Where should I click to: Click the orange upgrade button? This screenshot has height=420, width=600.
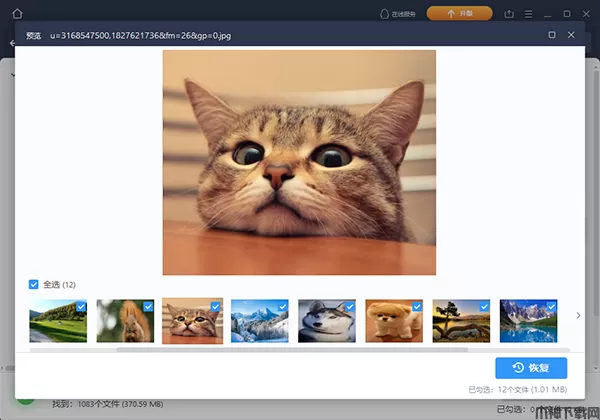pos(459,13)
